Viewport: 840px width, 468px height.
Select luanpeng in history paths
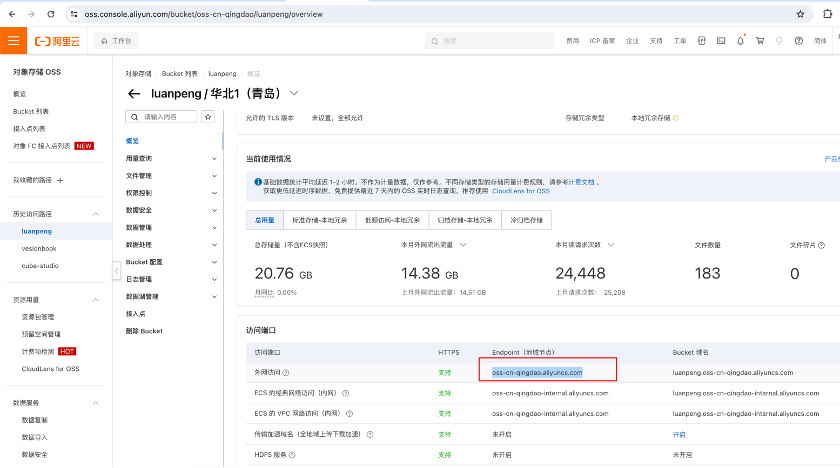(36, 231)
